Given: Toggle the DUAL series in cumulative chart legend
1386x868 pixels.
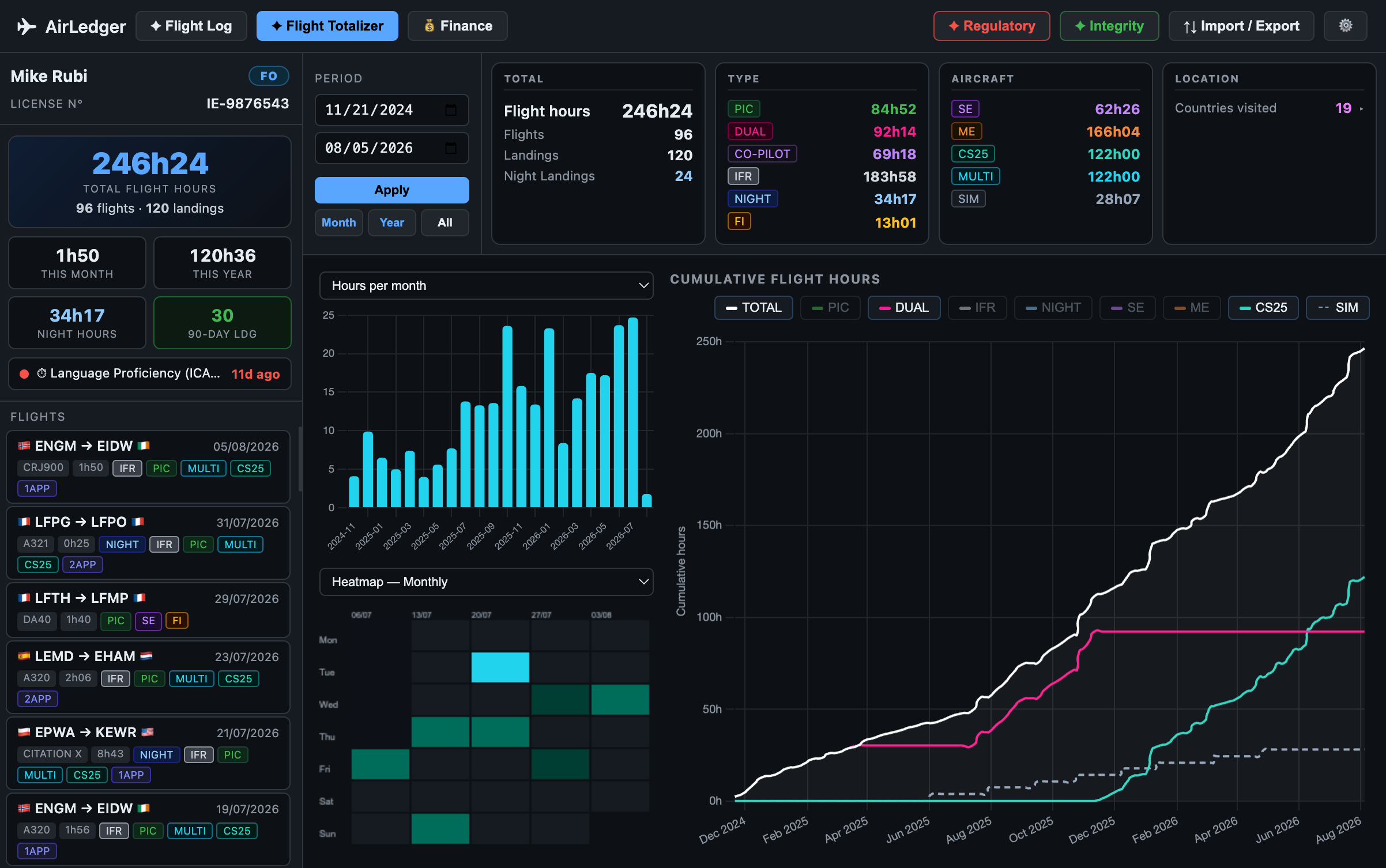Looking at the screenshot, I should (904, 308).
